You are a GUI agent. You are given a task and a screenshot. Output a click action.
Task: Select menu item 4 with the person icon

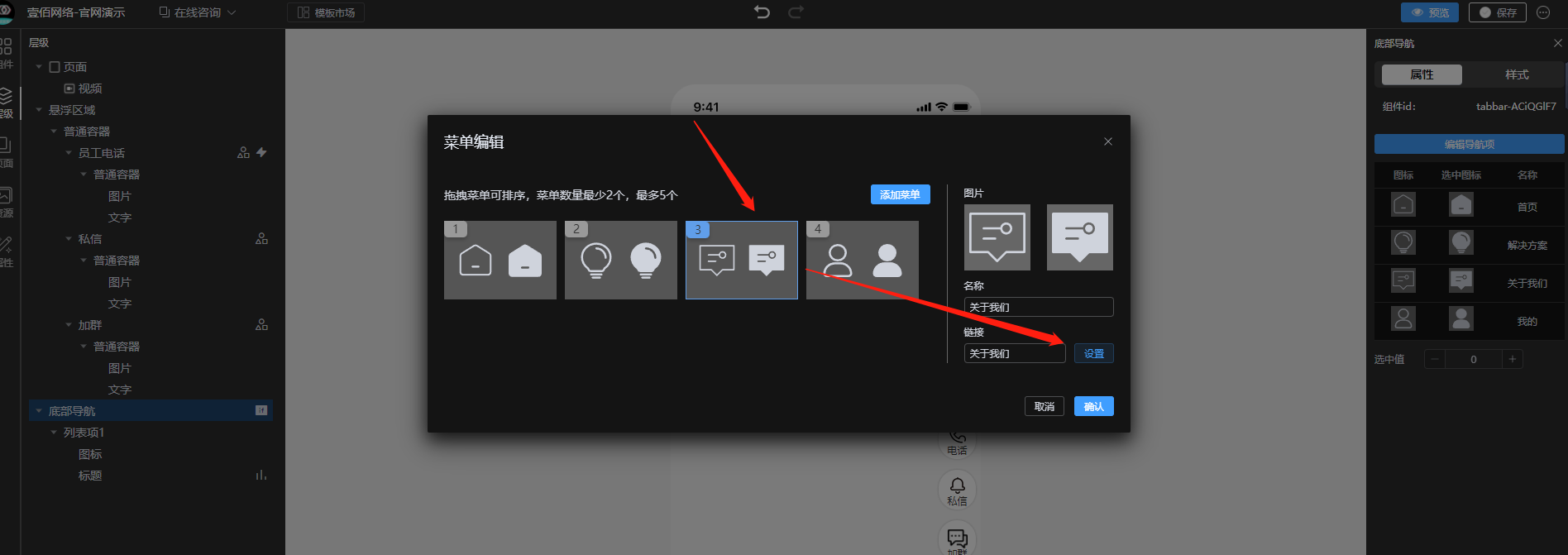(862, 261)
